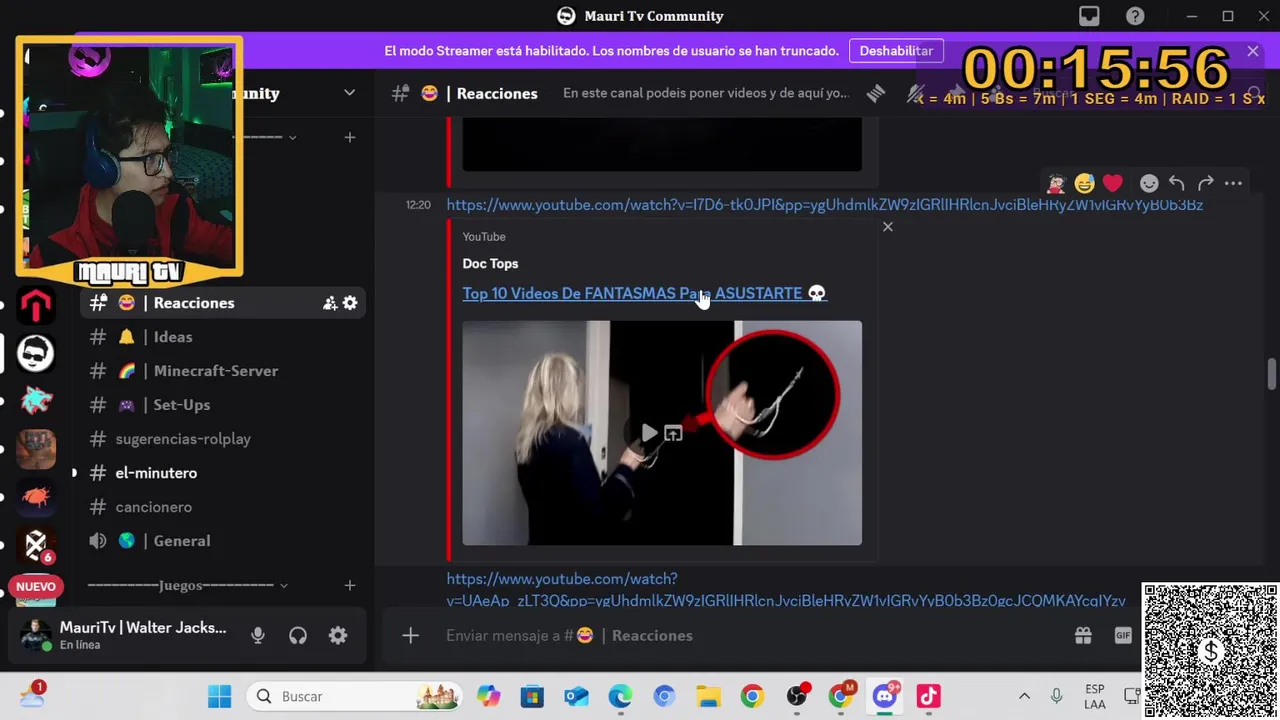Click the taskbar Buscar search box
1280x720 pixels.
355,696
